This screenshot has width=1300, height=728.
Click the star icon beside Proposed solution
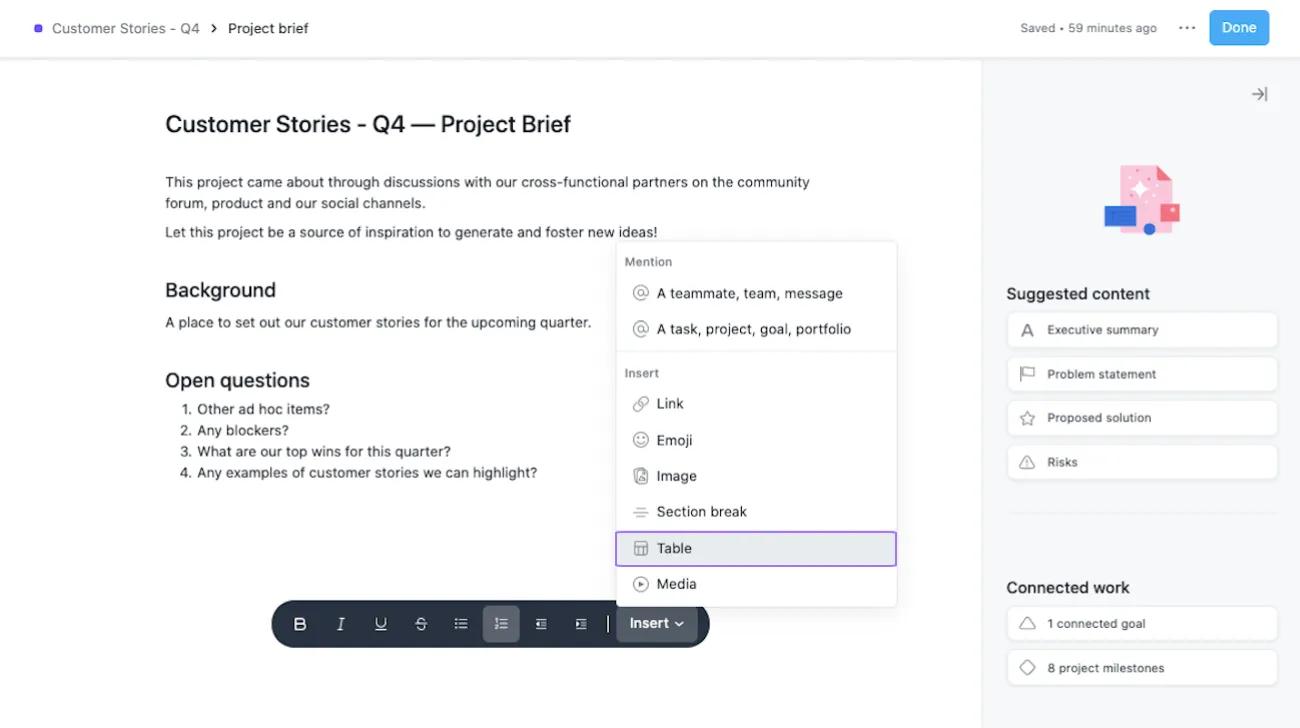(1026, 417)
